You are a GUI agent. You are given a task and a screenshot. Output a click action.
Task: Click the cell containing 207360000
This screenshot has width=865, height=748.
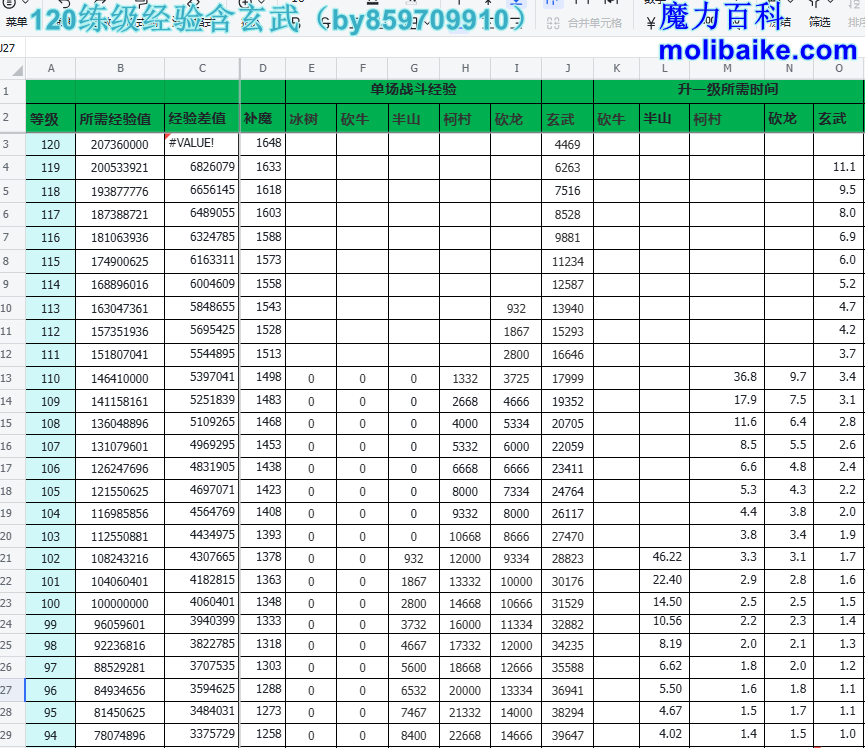(120, 145)
